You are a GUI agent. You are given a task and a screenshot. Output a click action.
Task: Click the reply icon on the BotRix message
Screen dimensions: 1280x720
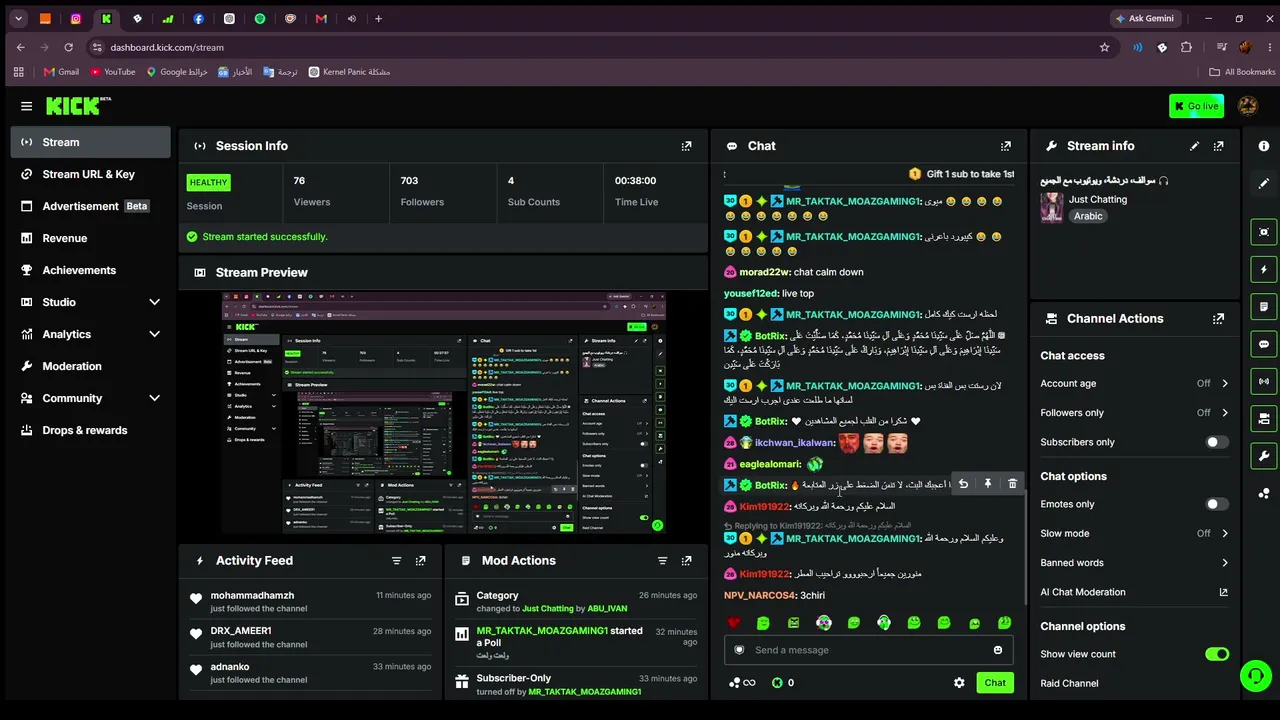pos(963,484)
